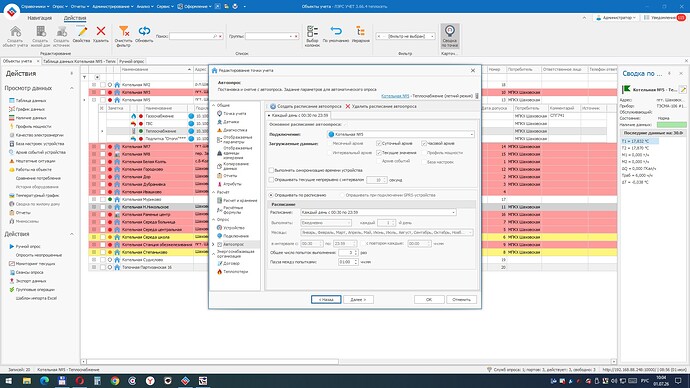Select the poll by schedule radio button

coord(271,195)
